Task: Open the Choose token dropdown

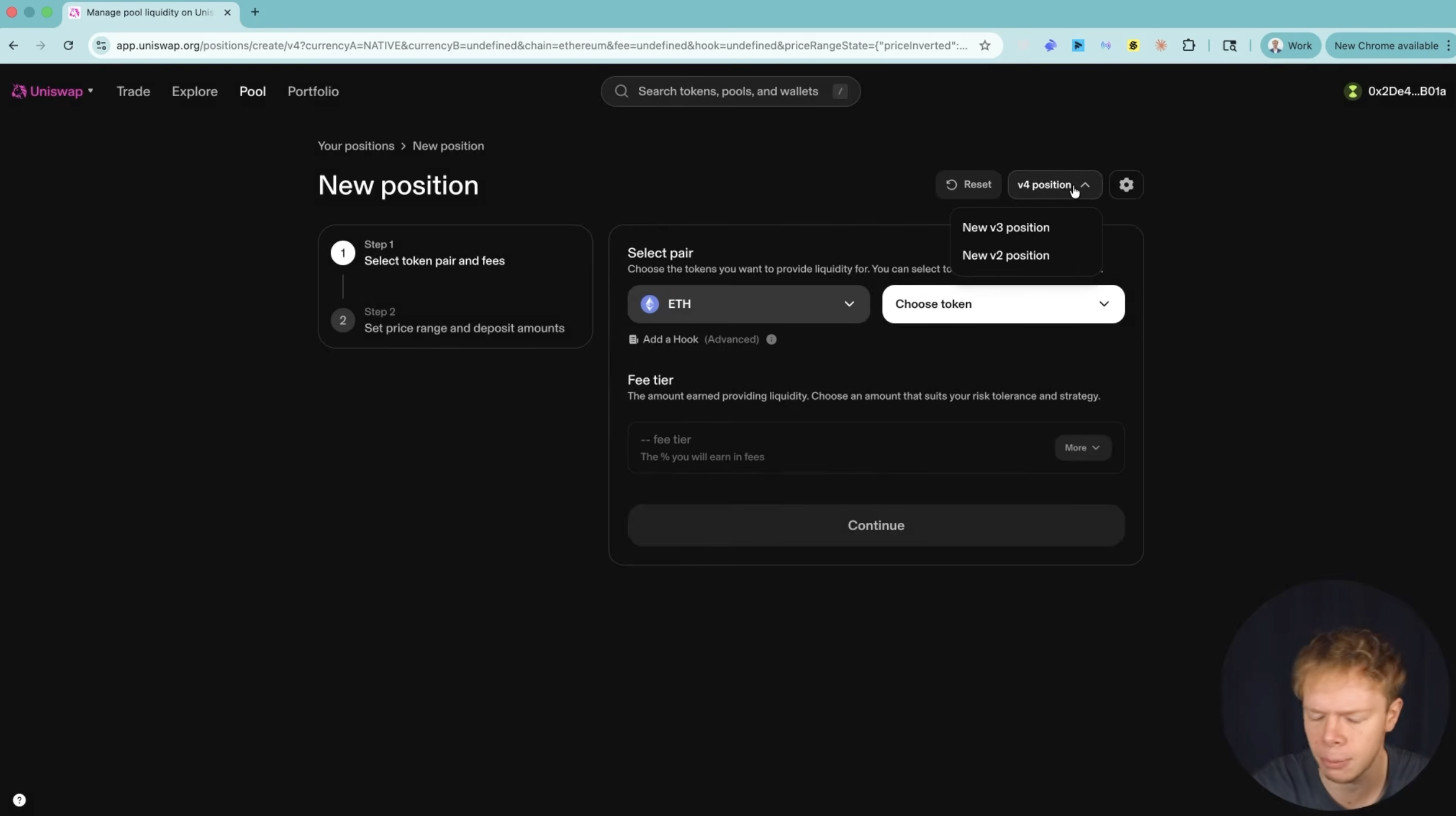Action: [1003, 304]
